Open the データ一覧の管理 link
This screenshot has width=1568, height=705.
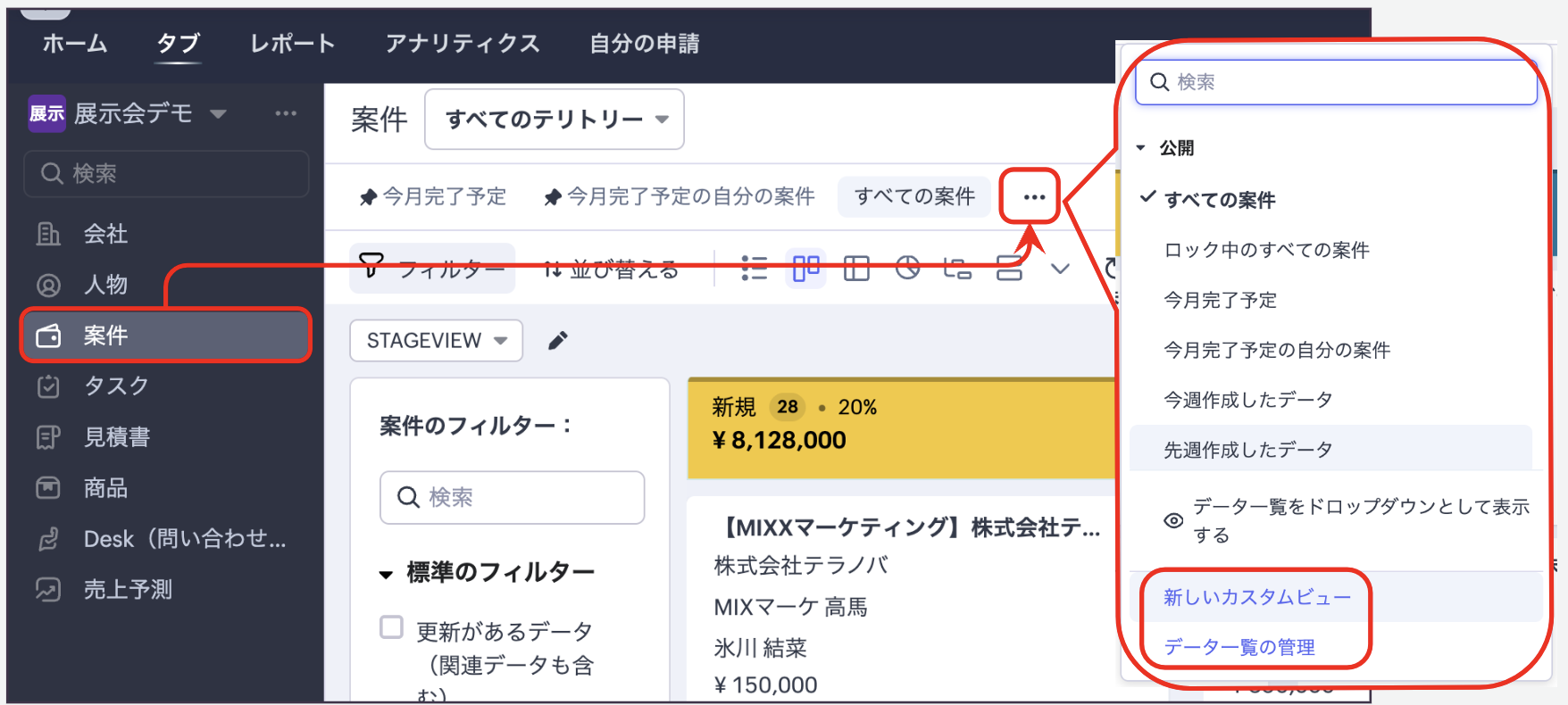(1239, 647)
